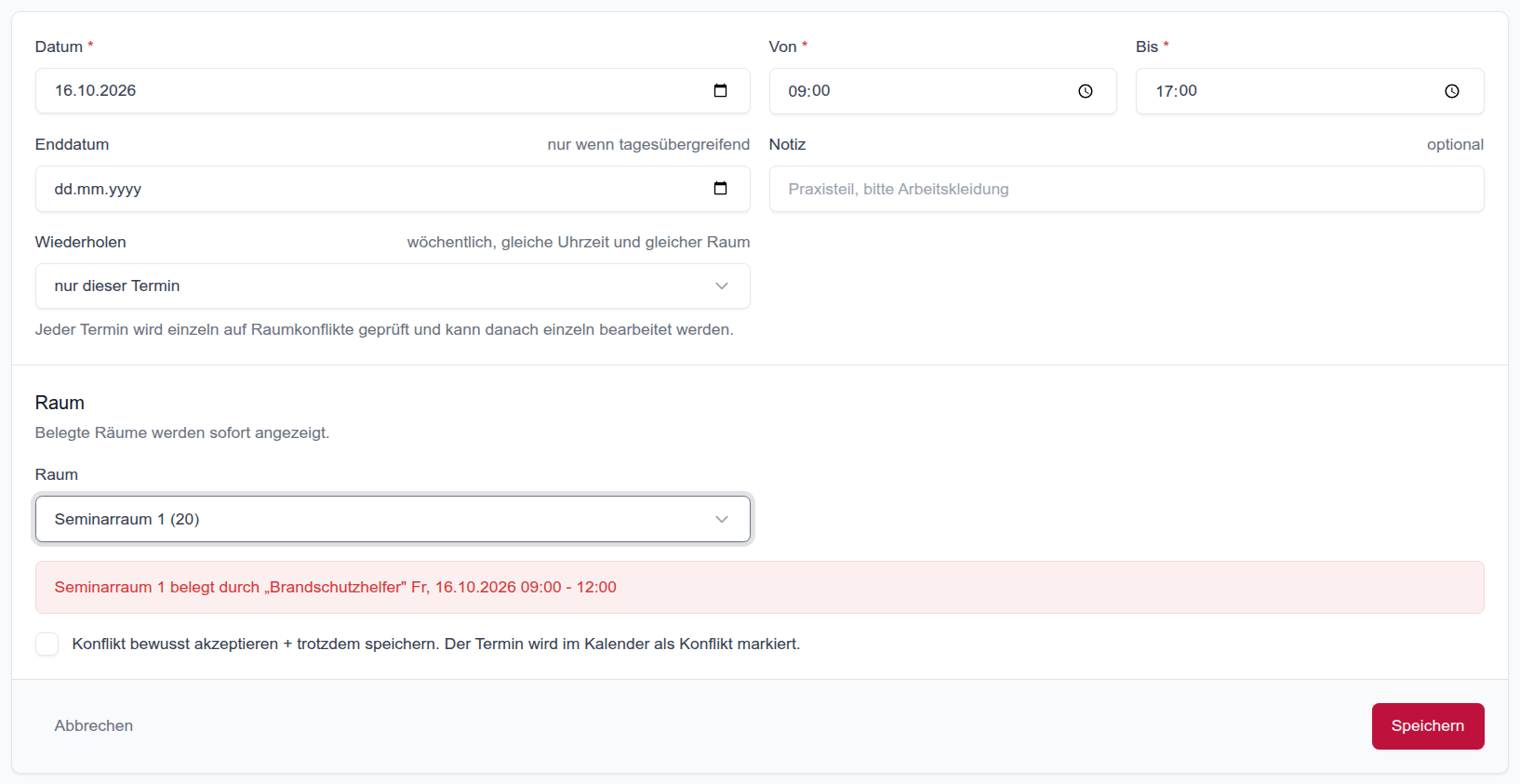Open the Seminarraum 1 (20) room selector
Image resolution: width=1520 pixels, height=784 pixels.
pyautogui.click(x=393, y=519)
